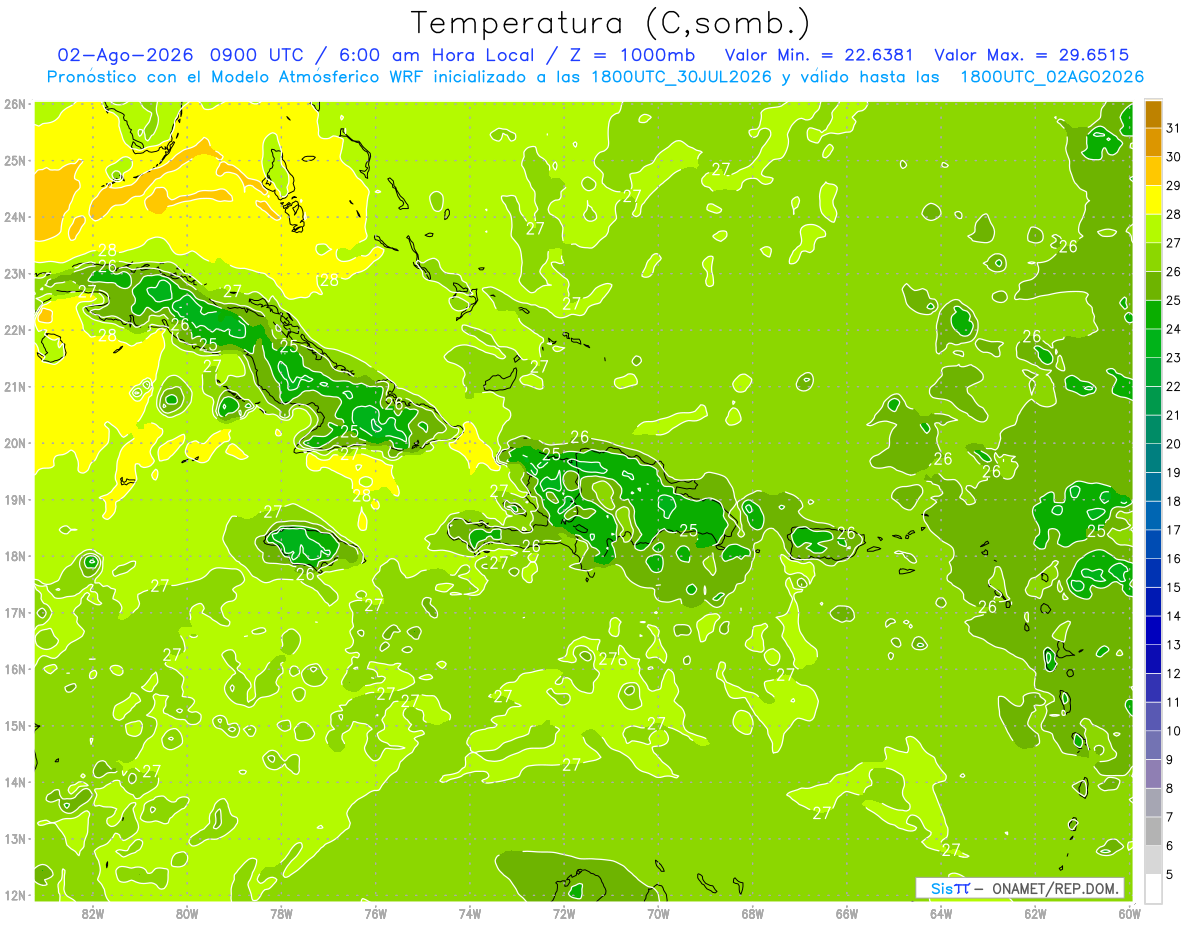
Task: Click longitude axis label '78W'
Action: (x=281, y=914)
